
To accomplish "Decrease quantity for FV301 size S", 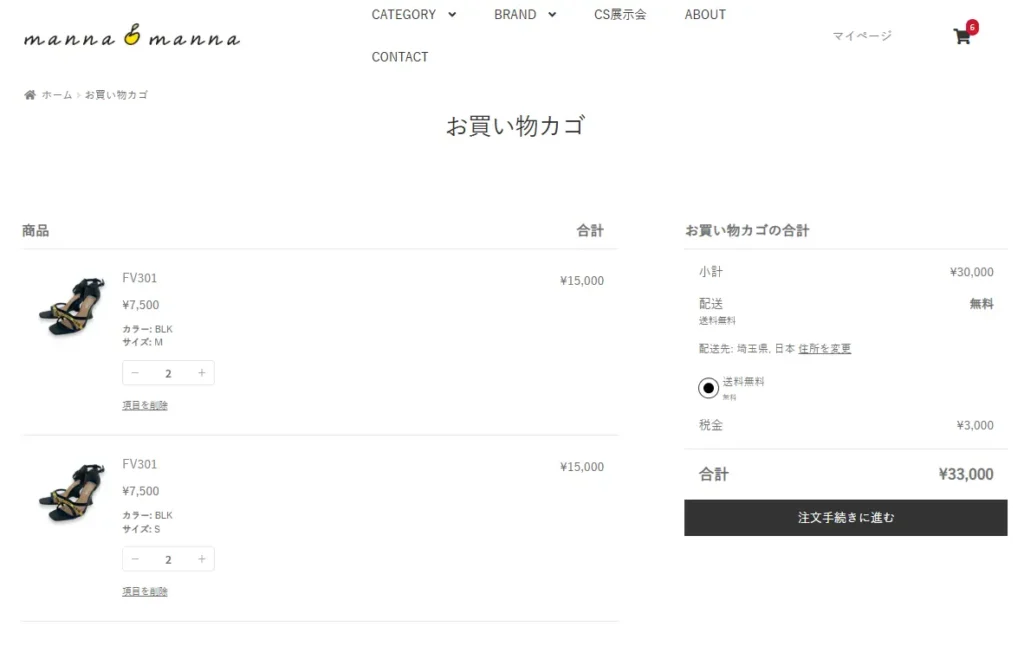I will pyautogui.click(x=135, y=559).
